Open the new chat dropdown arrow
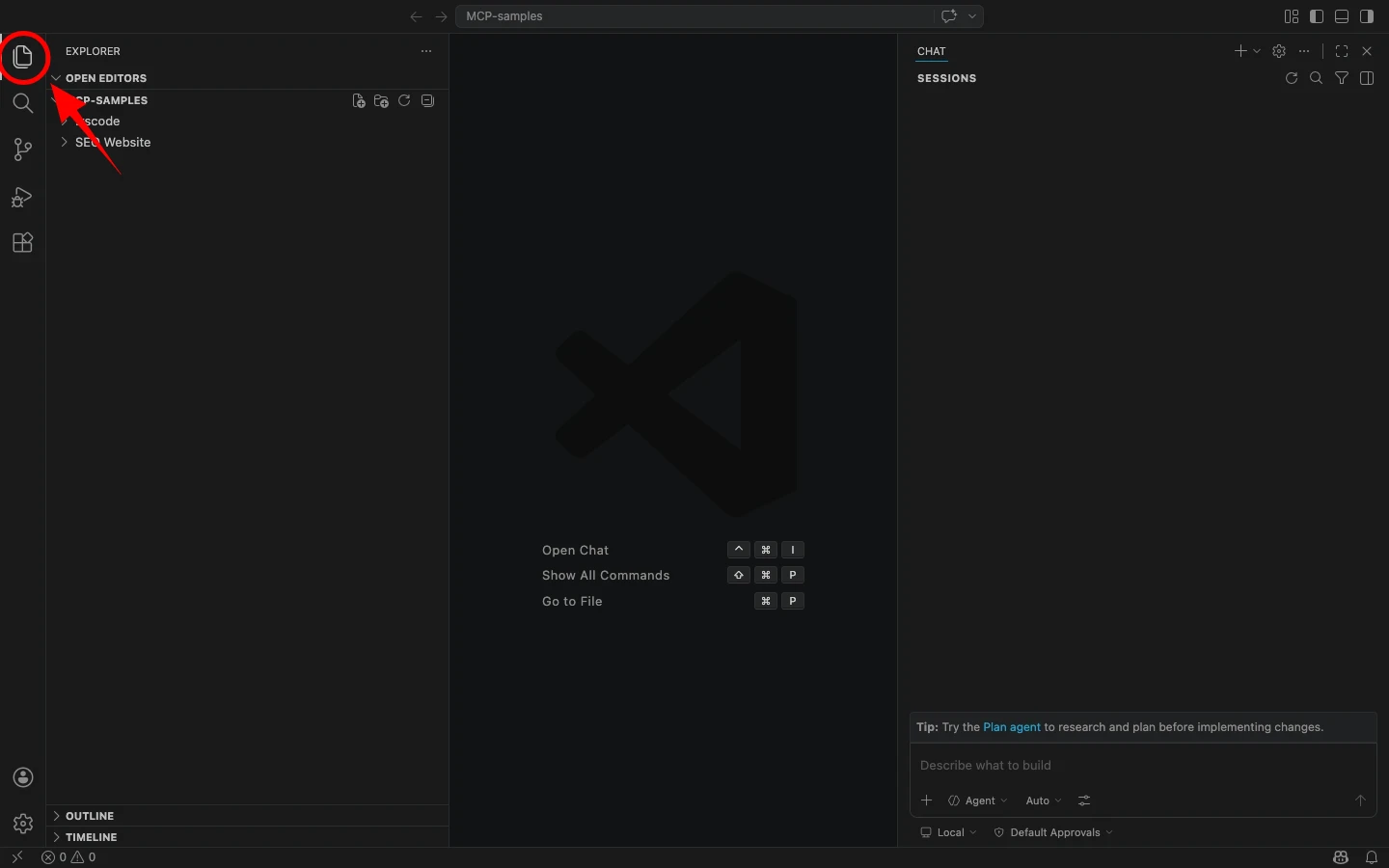The width and height of the screenshot is (1389, 868). pyautogui.click(x=1257, y=51)
